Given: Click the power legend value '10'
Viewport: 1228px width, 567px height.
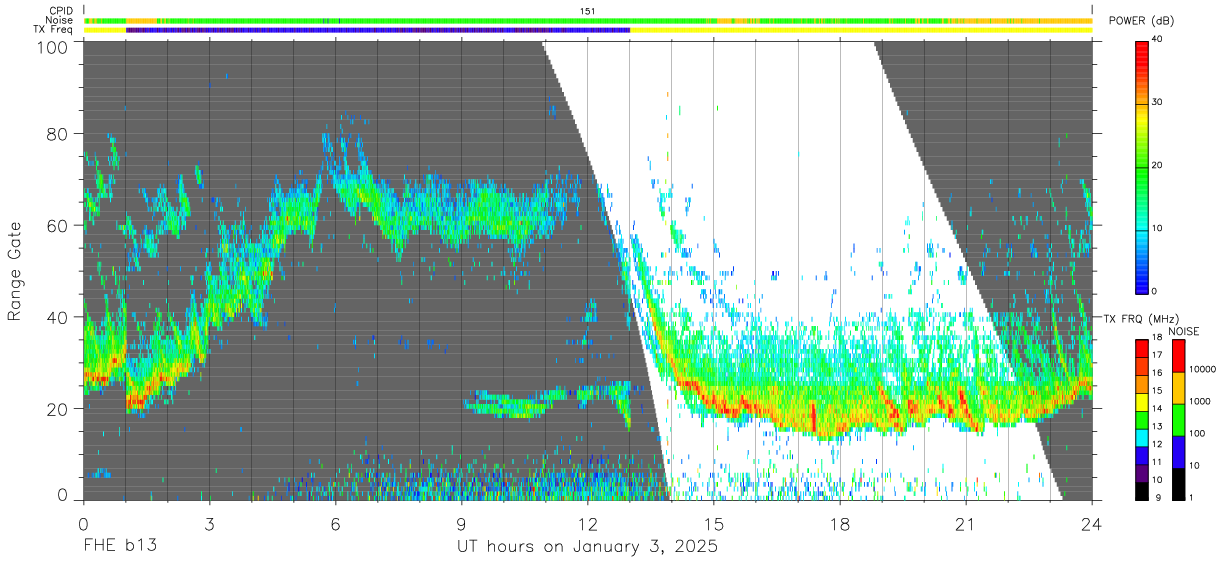Looking at the screenshot, I should [1157, 229].
